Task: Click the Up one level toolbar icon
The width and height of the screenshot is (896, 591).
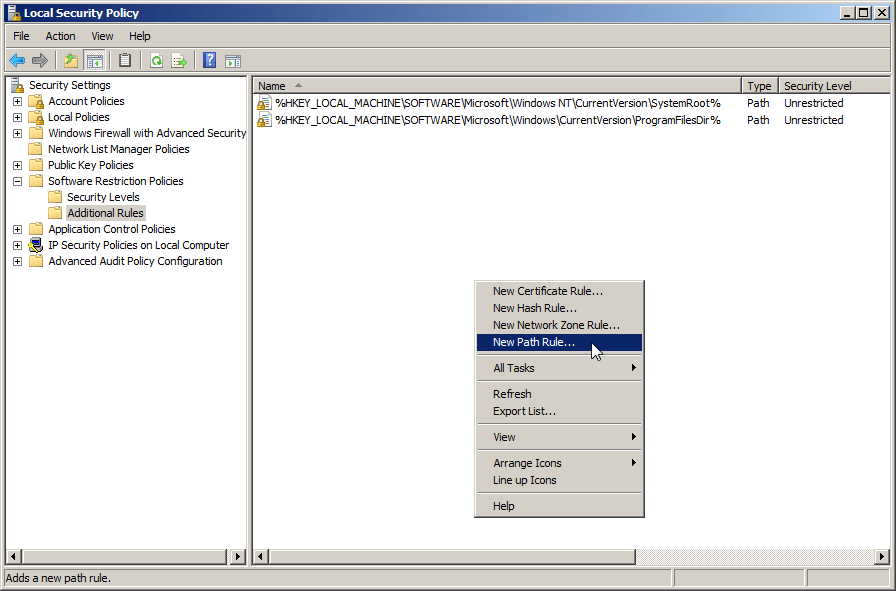Action: coord(71,60)
